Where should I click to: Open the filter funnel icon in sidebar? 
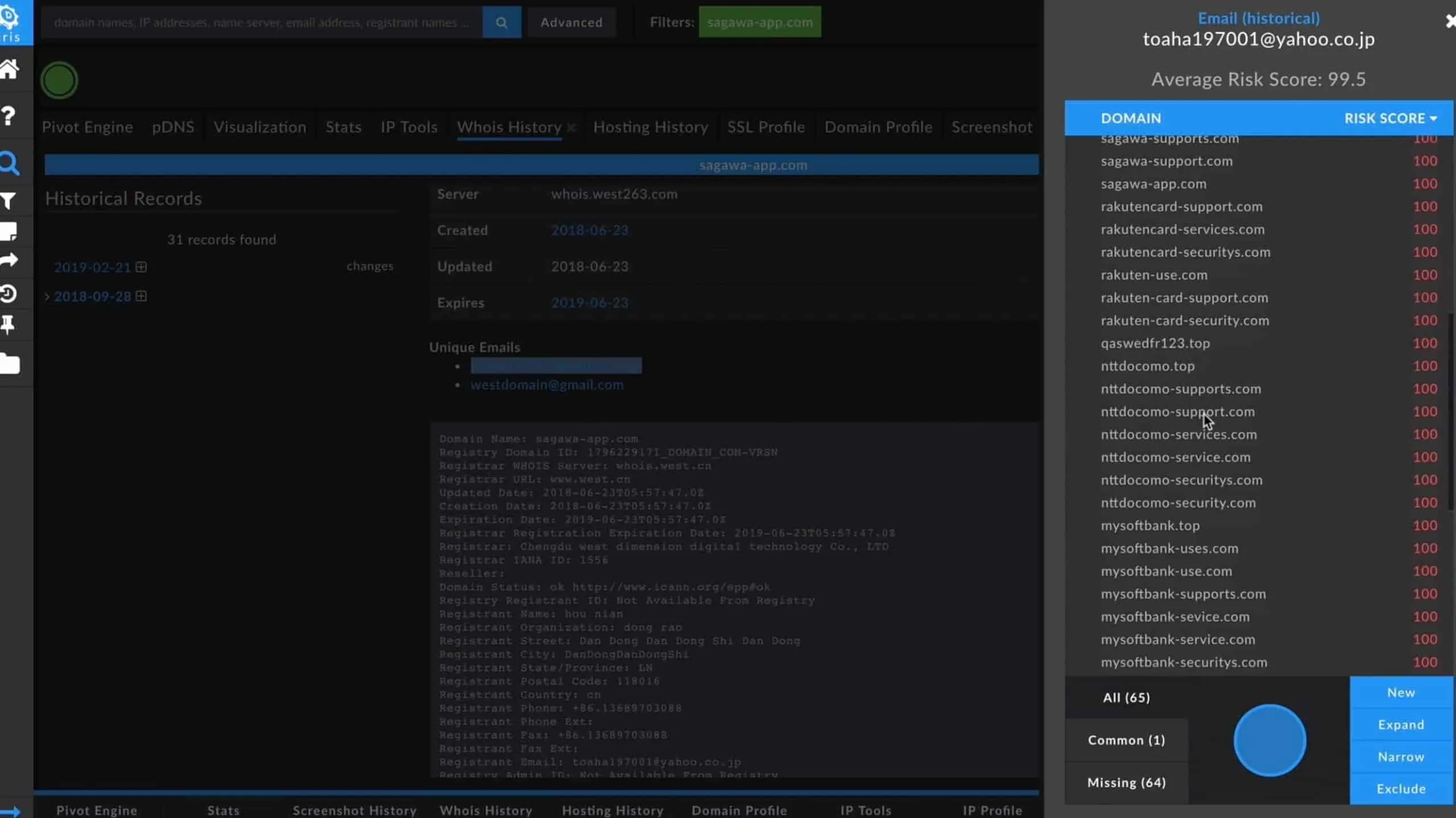point(9,201)
